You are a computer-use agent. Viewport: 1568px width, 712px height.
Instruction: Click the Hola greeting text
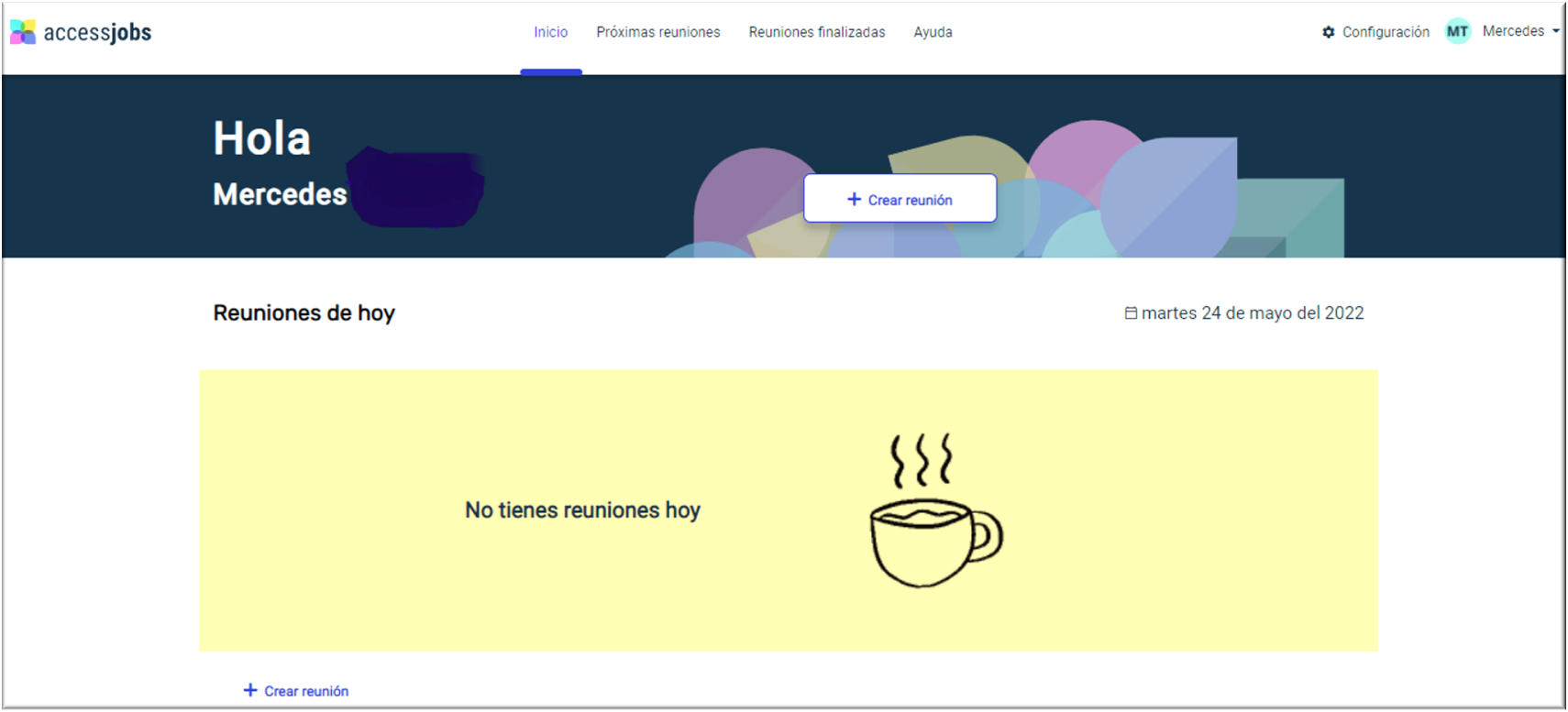tap(262, 139)
